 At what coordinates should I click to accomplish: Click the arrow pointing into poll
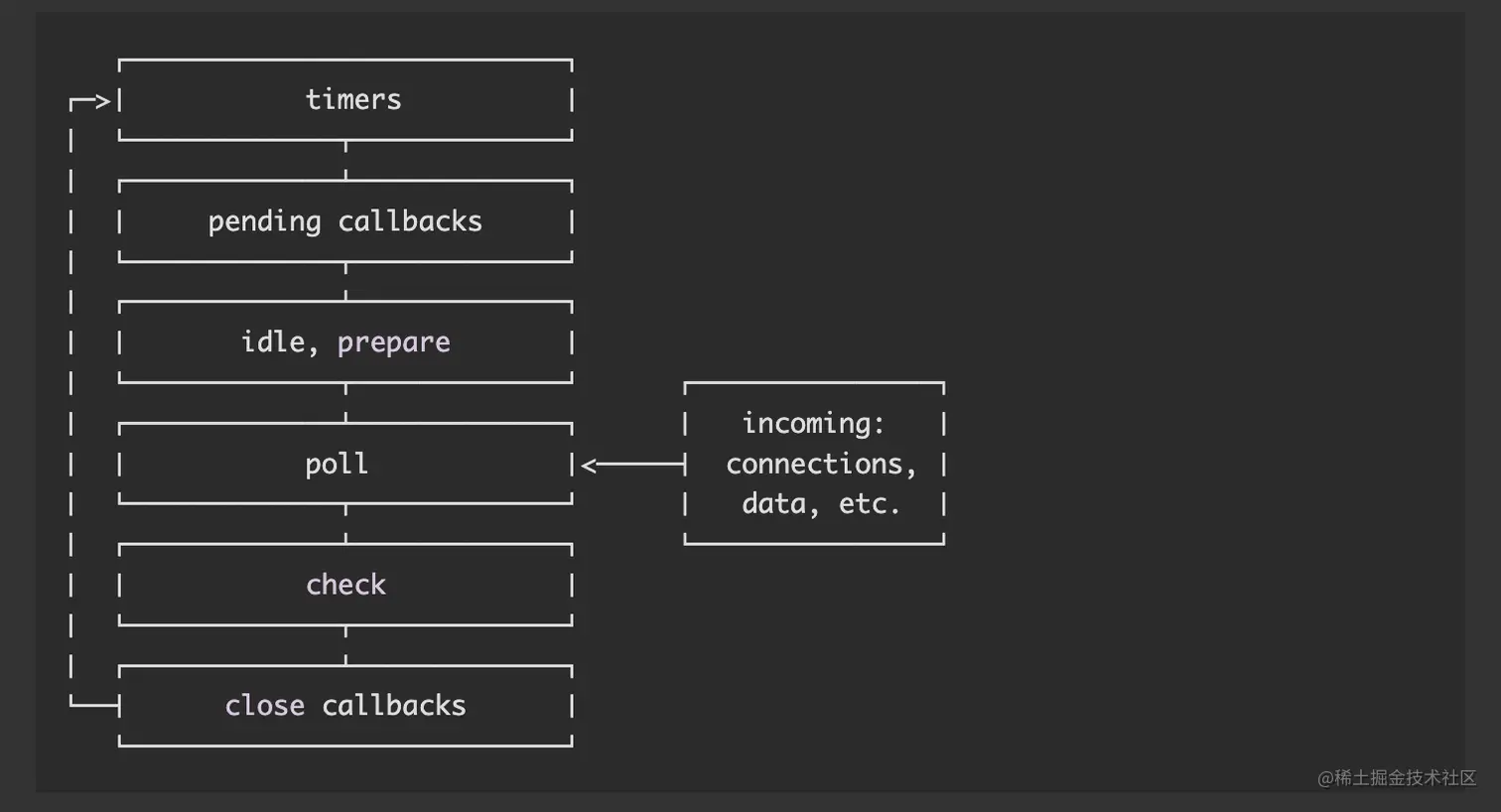coord(632,465)
